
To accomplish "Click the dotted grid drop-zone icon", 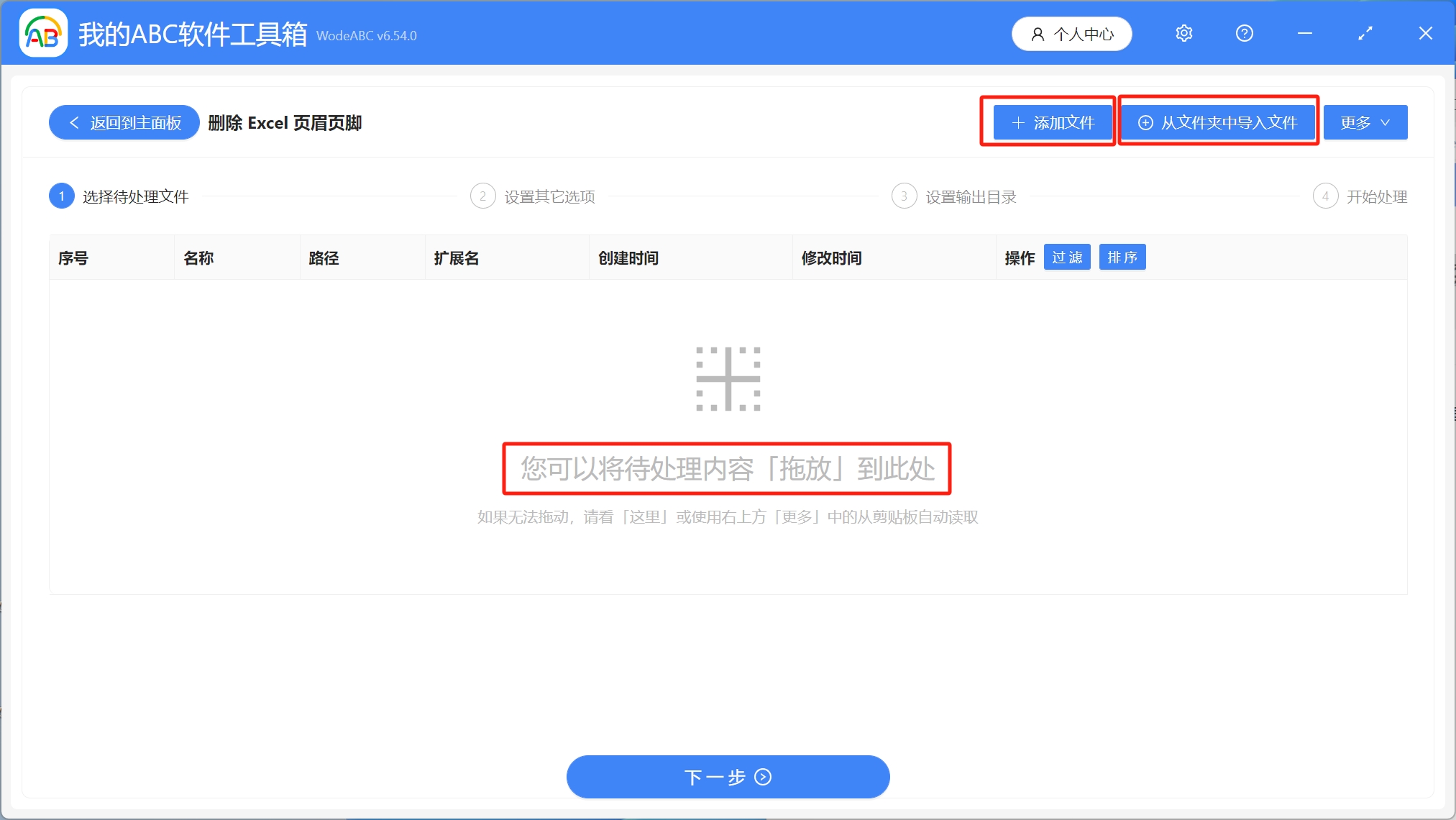I will (x=727, y=379).
